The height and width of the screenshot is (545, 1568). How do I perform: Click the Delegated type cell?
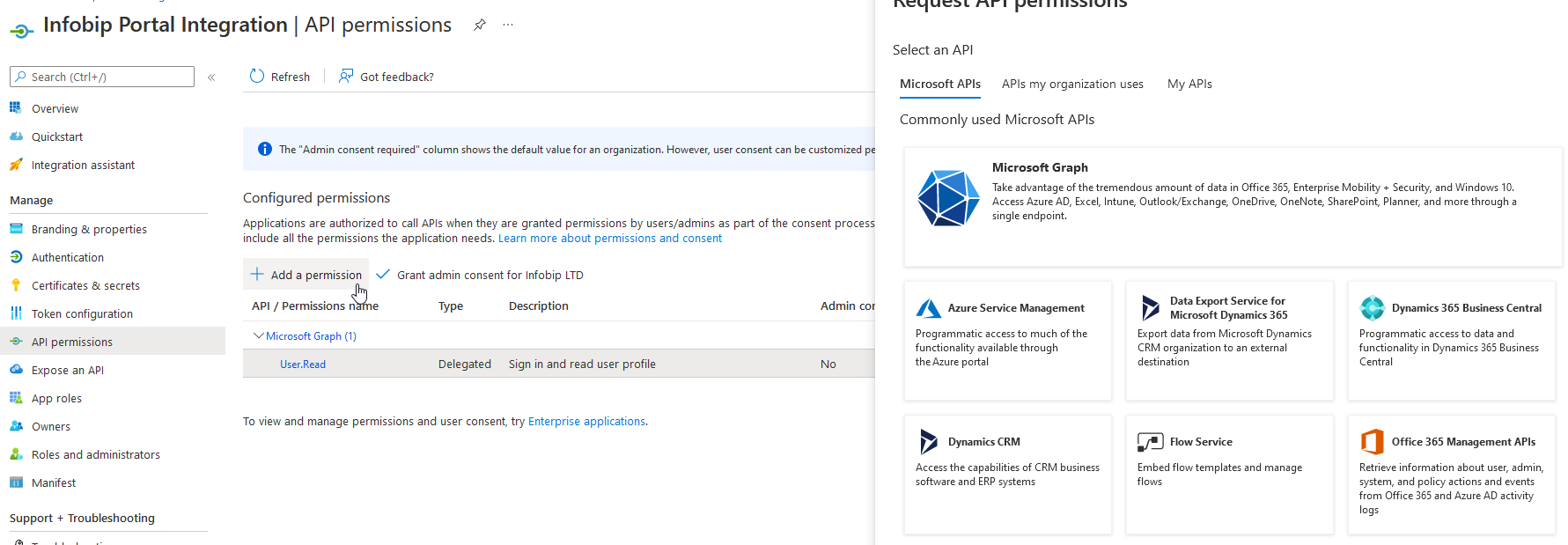coord(465,365)
